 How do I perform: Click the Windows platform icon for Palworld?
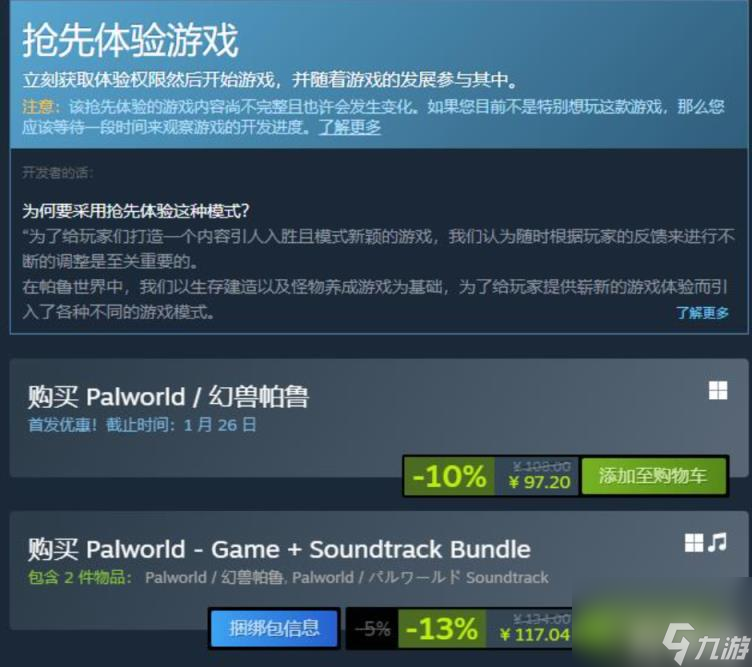pyautogui.click(x=718, y=390)
